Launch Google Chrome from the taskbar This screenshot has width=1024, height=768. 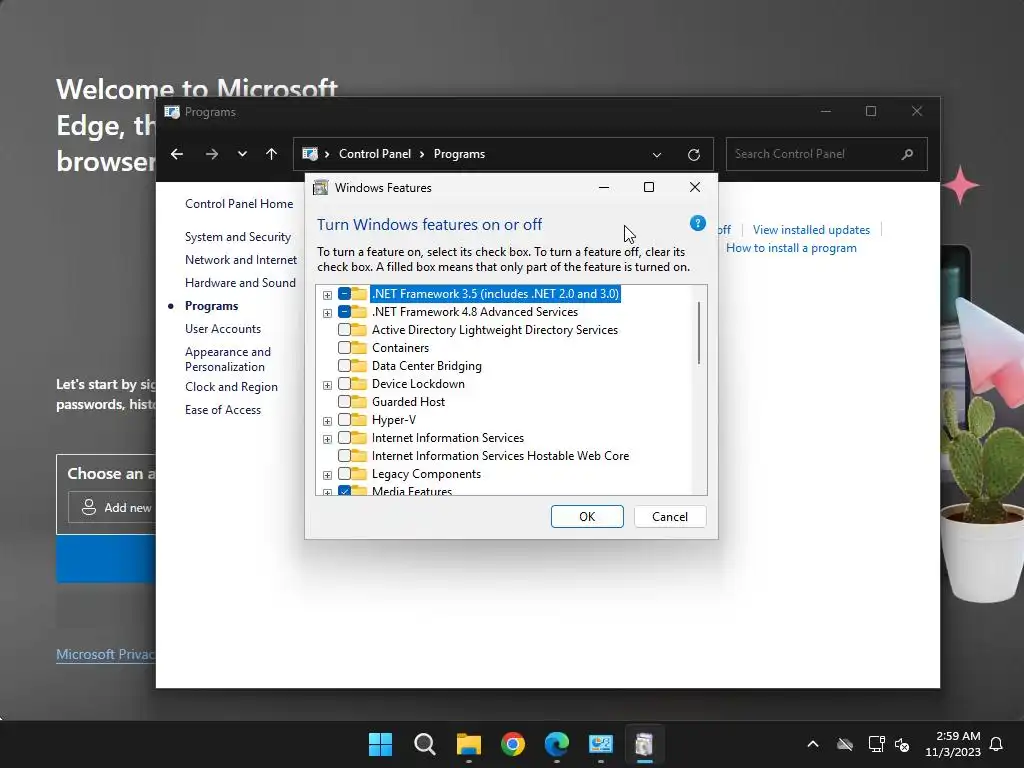pos(513,744)
